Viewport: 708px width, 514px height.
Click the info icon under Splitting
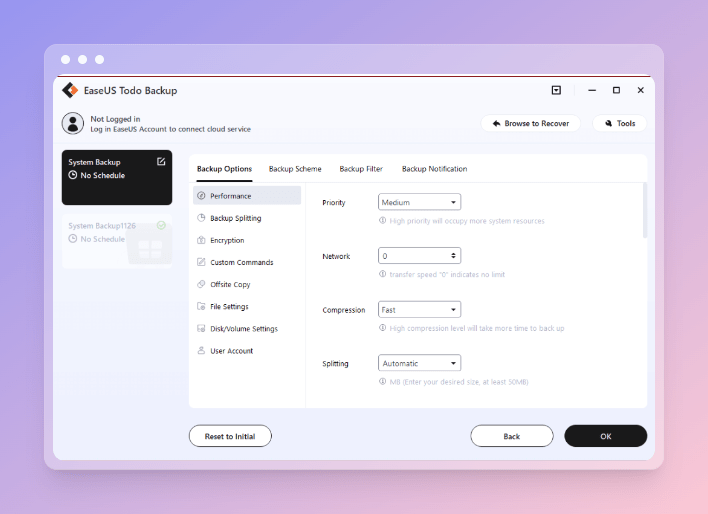point(382,381)
